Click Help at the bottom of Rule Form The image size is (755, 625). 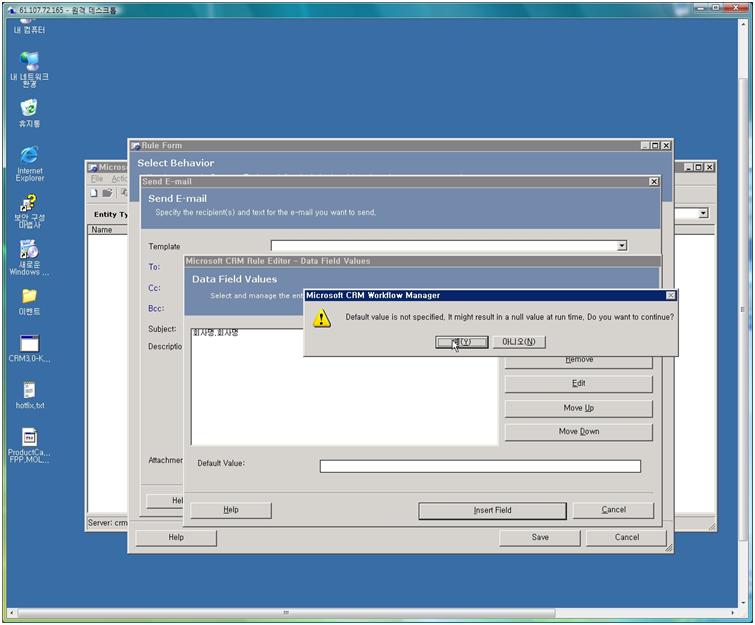pos(176,537)
